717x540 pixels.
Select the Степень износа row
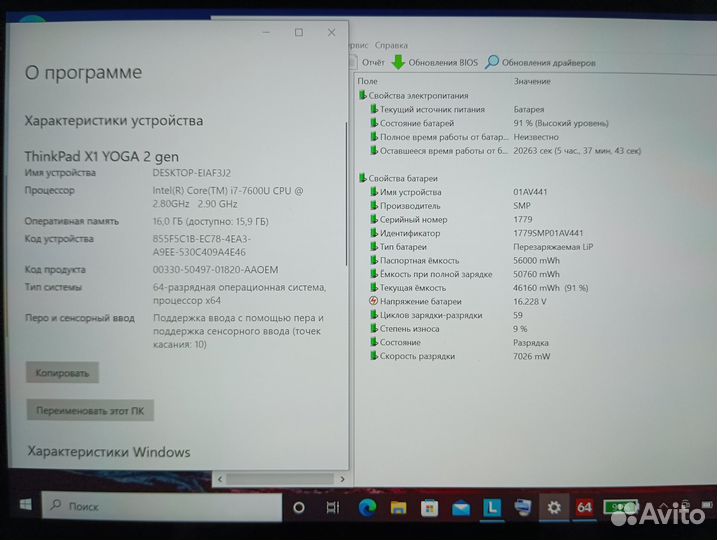pyautogui.click(x=449, y=329)
